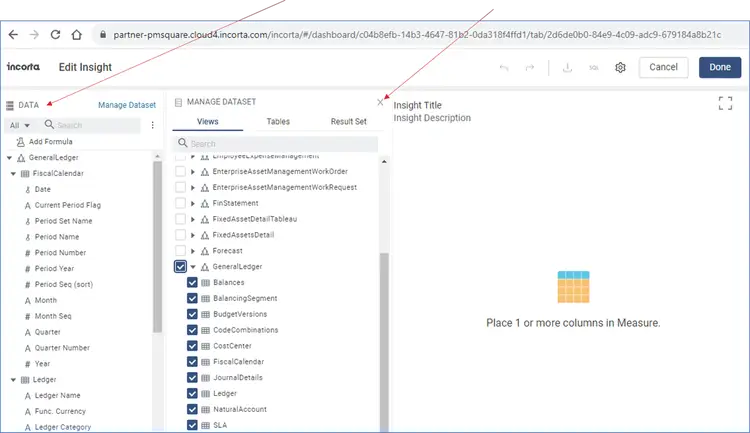
Task: Focus the Data panel search field
Action: (92, 125)
